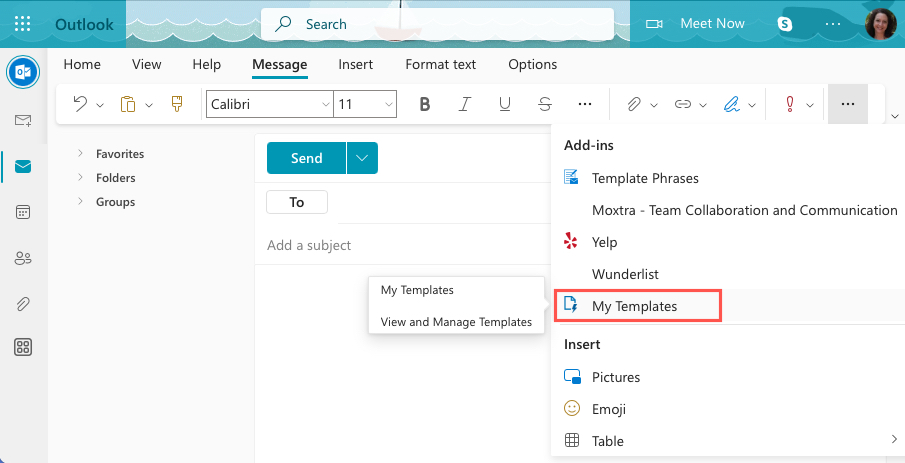This screenshot has height=463, width=905.
Task: Click the My Templates add-in icon
Action: [x=571, y=304]
